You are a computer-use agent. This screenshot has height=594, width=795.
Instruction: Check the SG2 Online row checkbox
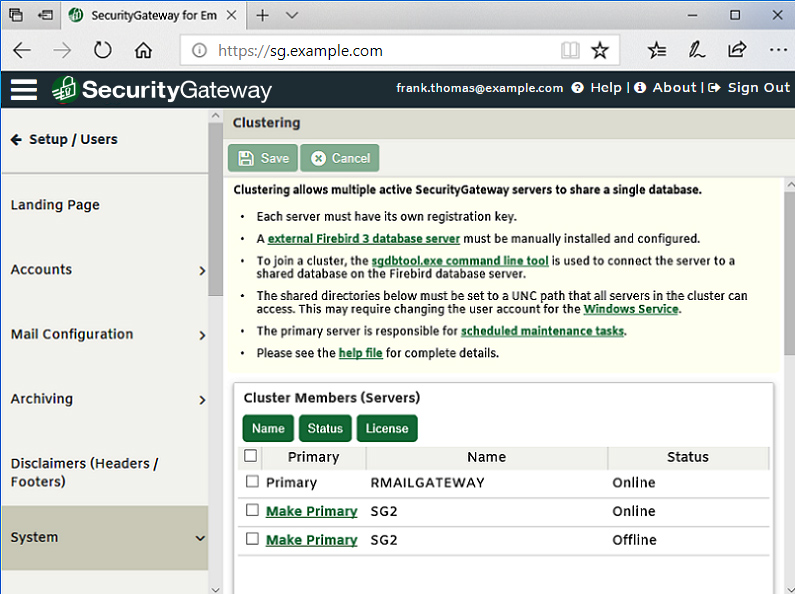coord(252,510)
